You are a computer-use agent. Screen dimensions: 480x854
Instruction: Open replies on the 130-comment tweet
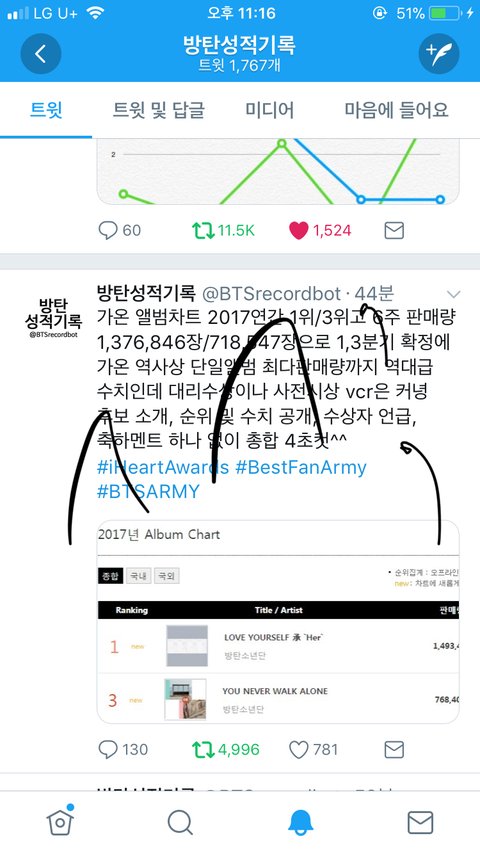point(123,749)
